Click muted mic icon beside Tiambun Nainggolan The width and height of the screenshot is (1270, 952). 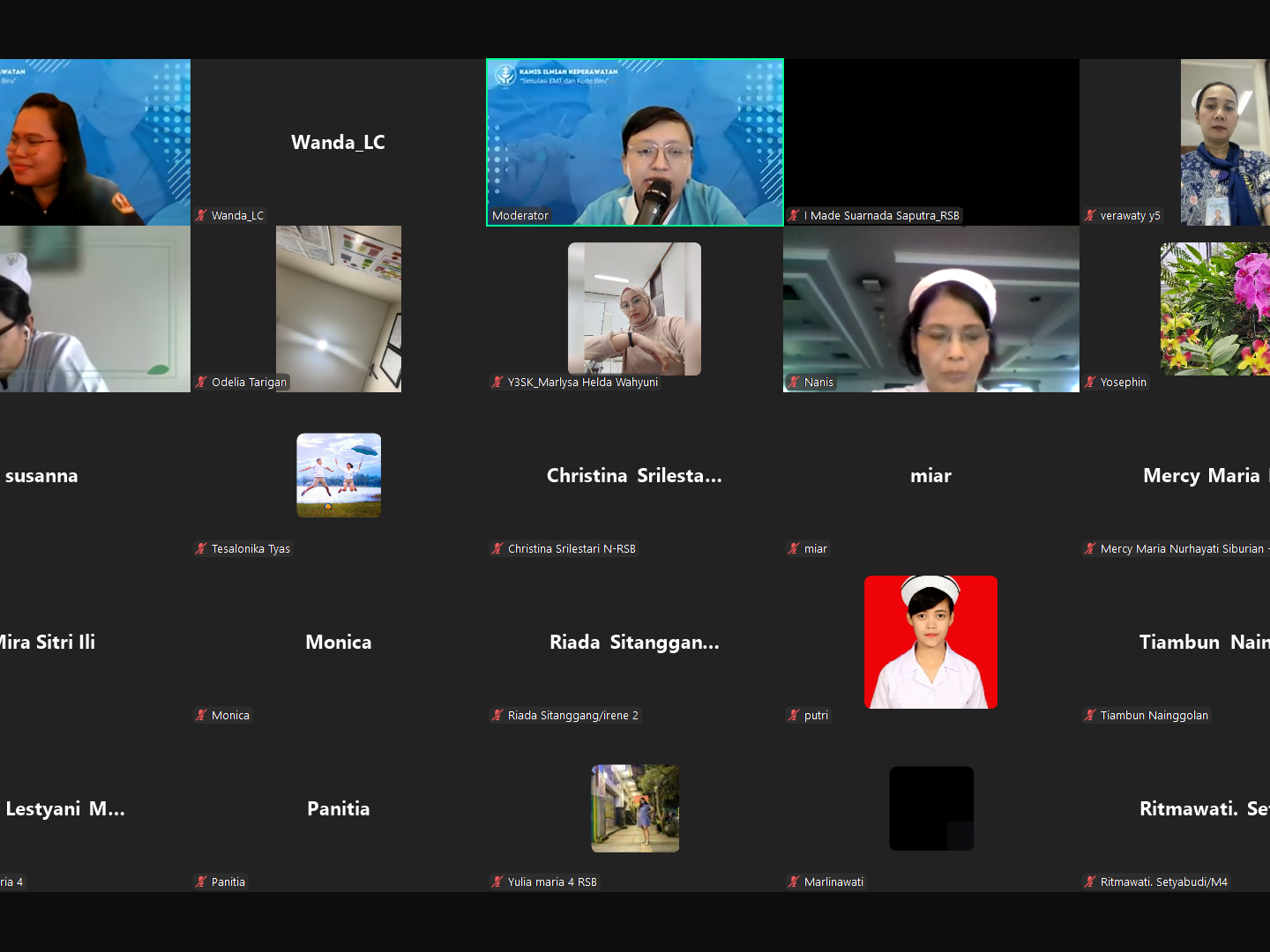1090,715
